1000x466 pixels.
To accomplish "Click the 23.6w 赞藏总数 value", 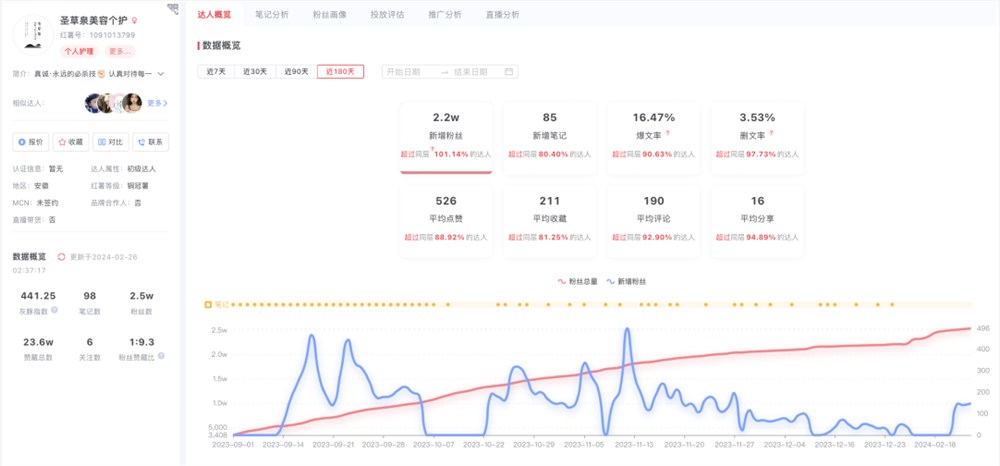I will pos(38,342).
